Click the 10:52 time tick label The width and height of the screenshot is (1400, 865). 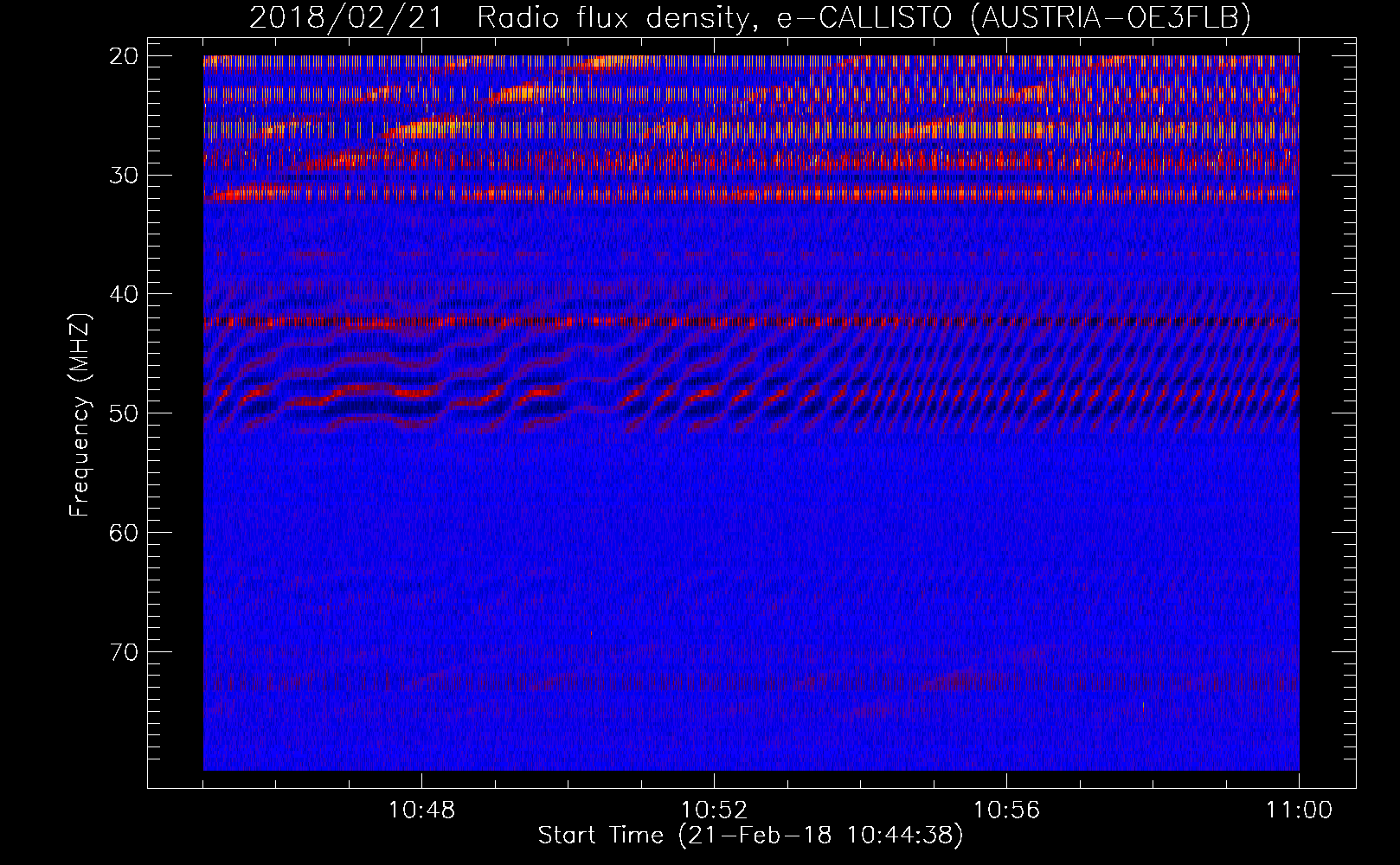coord(714,811)
